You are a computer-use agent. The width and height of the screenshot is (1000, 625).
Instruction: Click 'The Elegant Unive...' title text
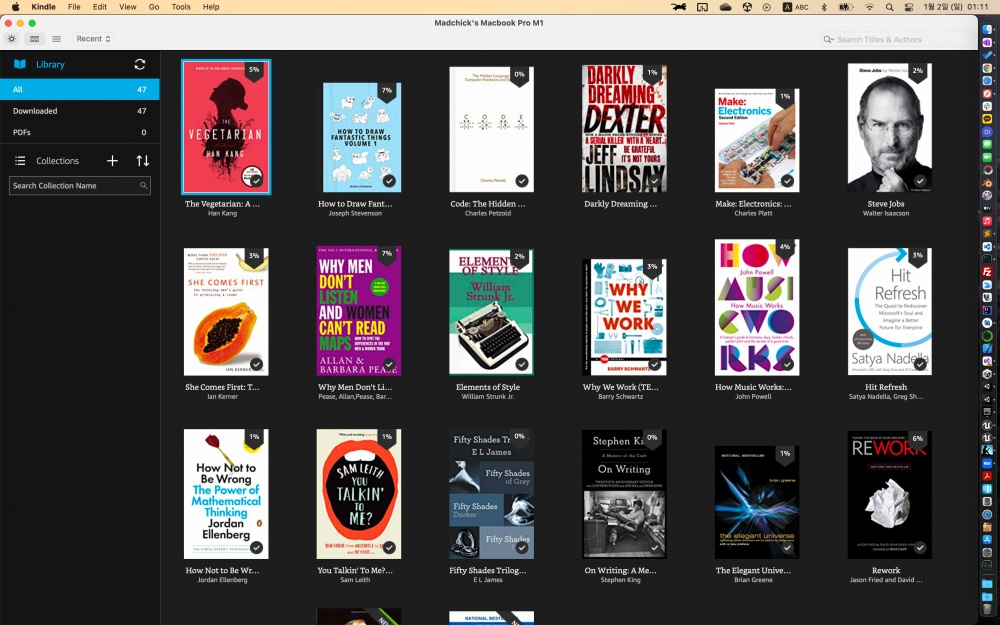[x=753, y=571]
